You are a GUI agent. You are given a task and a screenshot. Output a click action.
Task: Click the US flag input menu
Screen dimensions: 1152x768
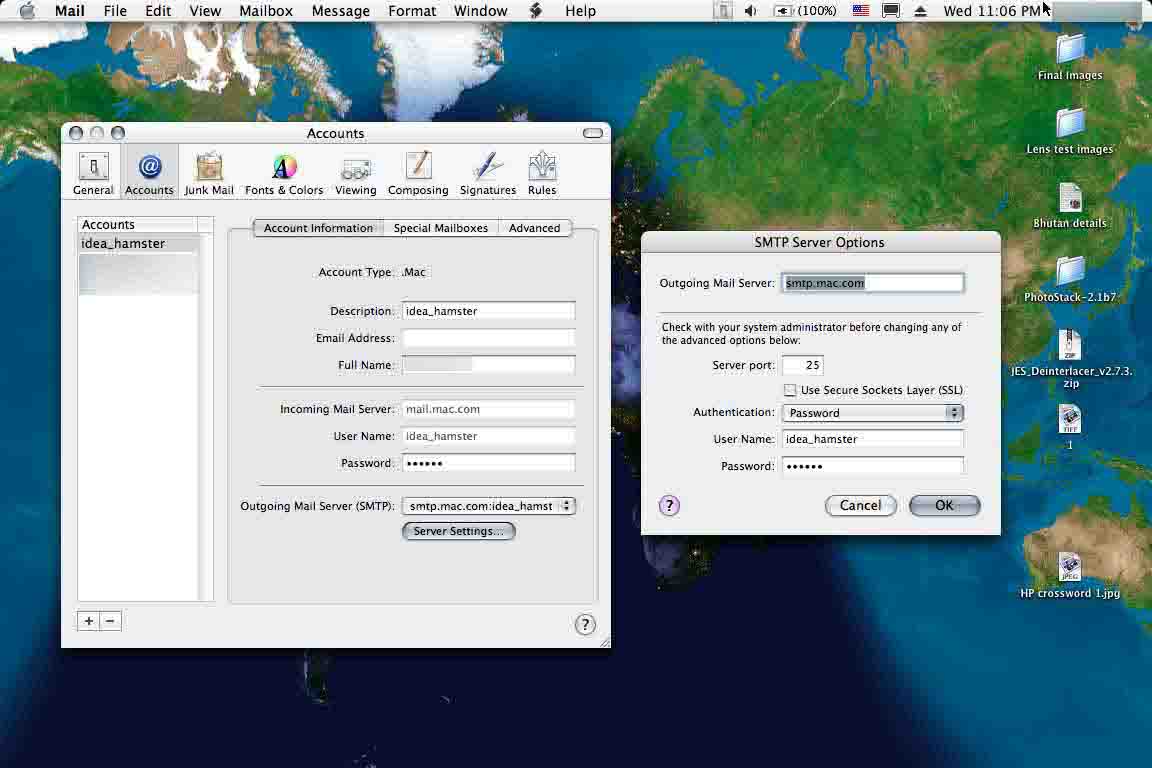(860, 11)
